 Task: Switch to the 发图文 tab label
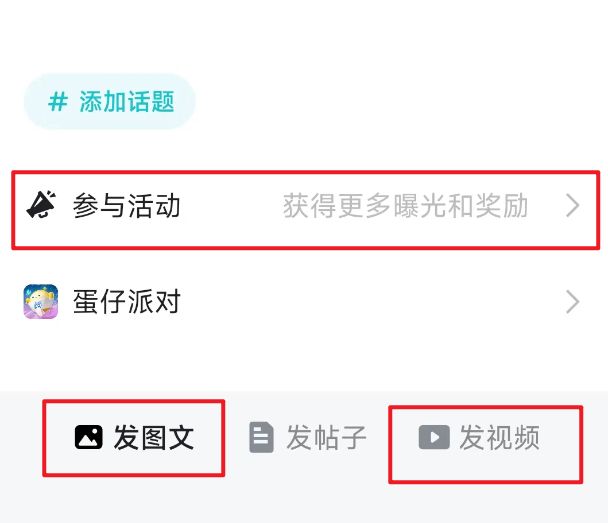[153, 437]
